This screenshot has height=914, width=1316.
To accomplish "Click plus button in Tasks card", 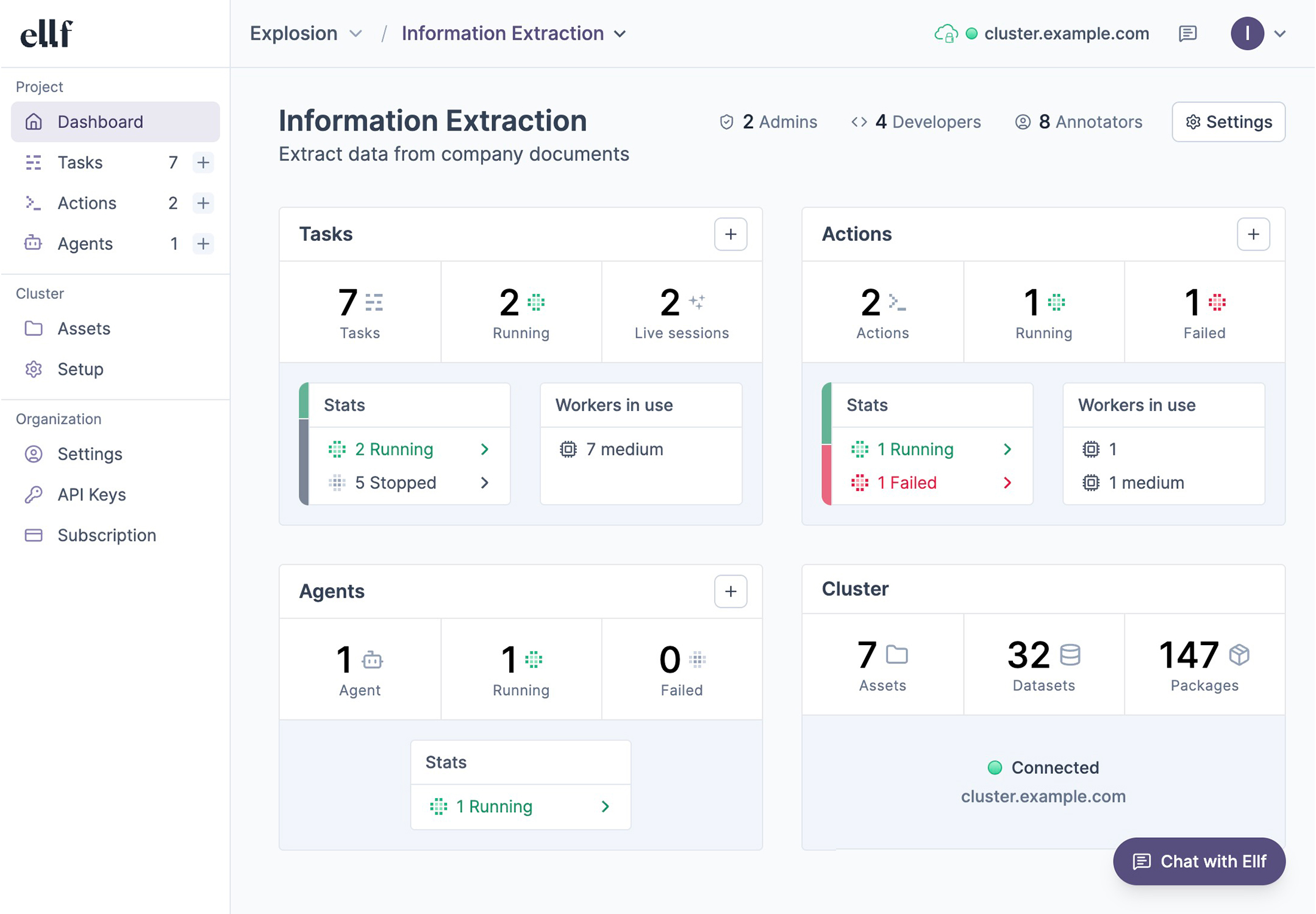I will point(730,234).
